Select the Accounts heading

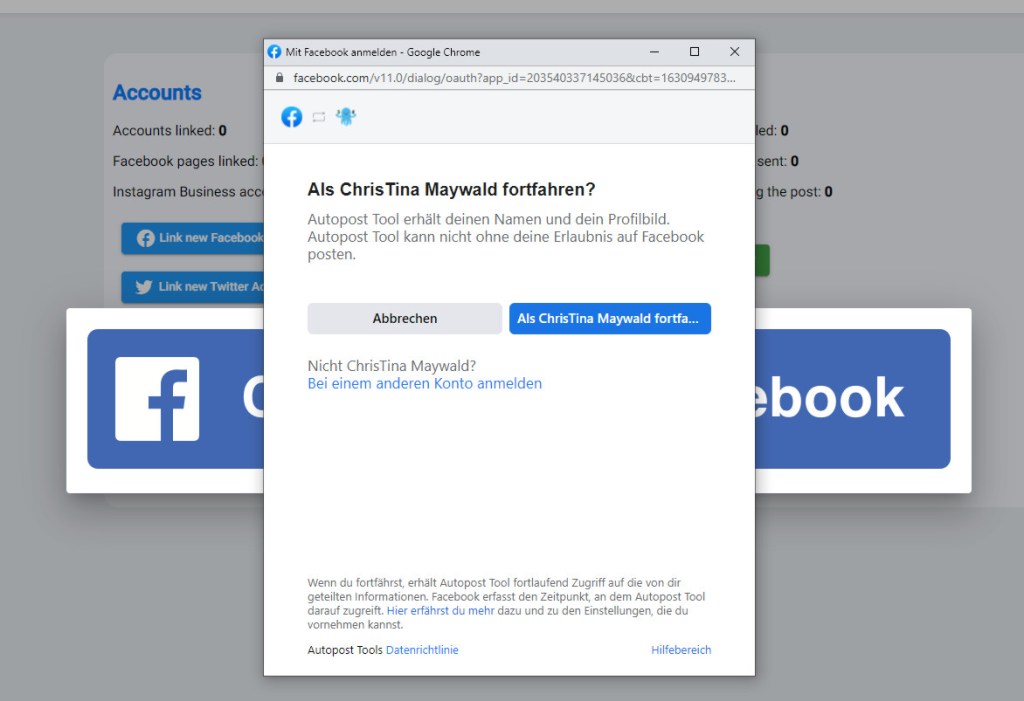157,93
